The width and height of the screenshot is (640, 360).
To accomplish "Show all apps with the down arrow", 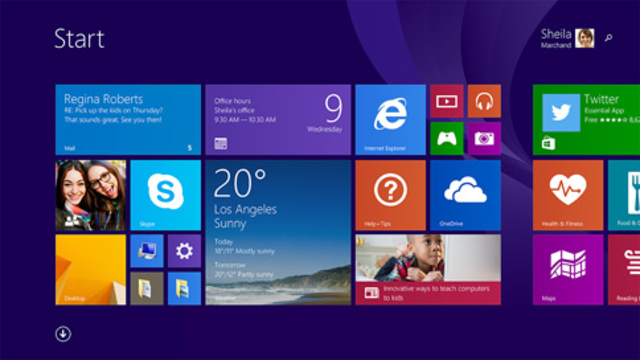I will coord(63,334).
